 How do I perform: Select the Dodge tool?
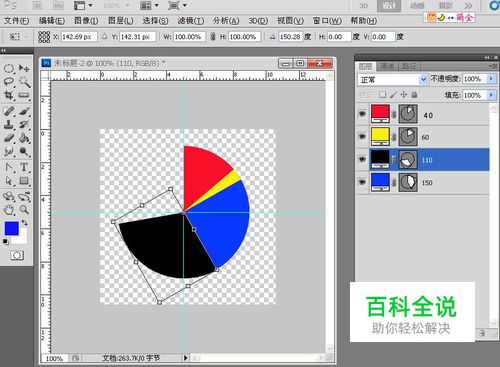click(x=24, y=151)
